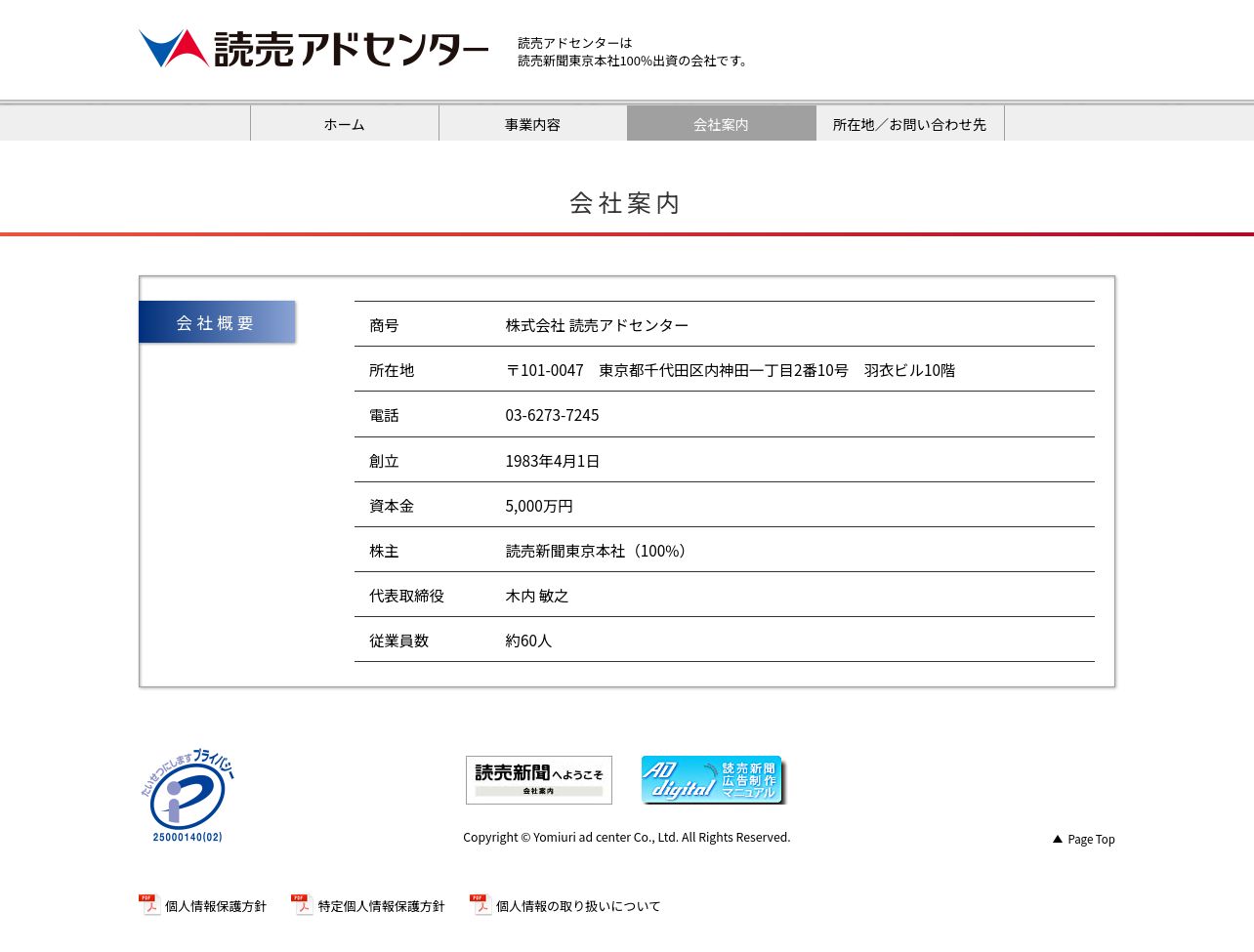Viewport: 1254px width, 952px height.
Task: Click the copyright notice text
Action: tap(627, 837)
